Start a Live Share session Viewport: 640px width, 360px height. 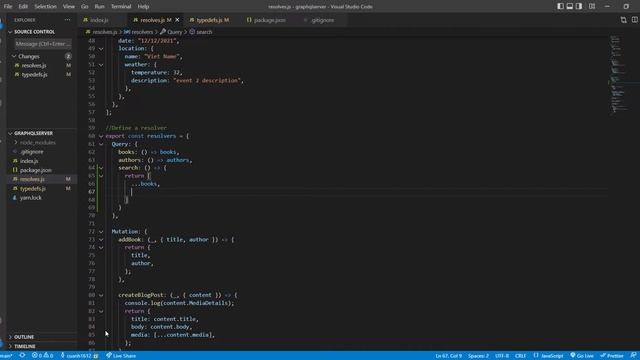coord(121,356)
